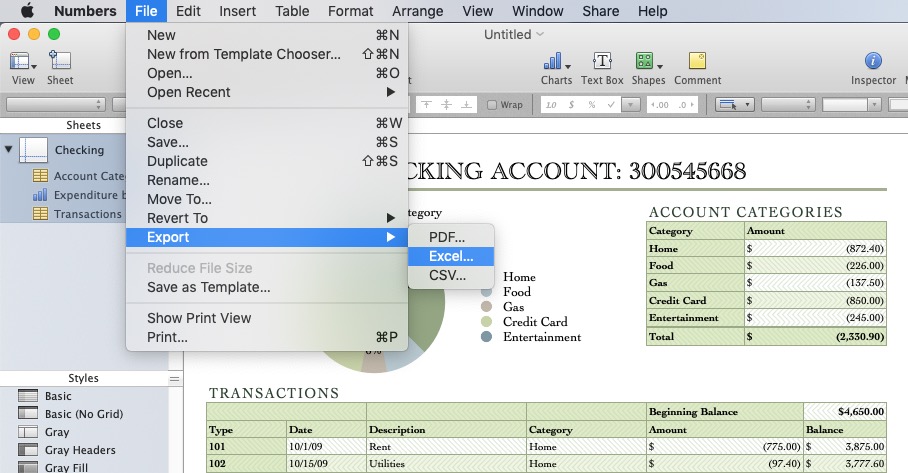Choose Revert To submenu
Screen dimensions: 908x473
[x=267, y=218]
